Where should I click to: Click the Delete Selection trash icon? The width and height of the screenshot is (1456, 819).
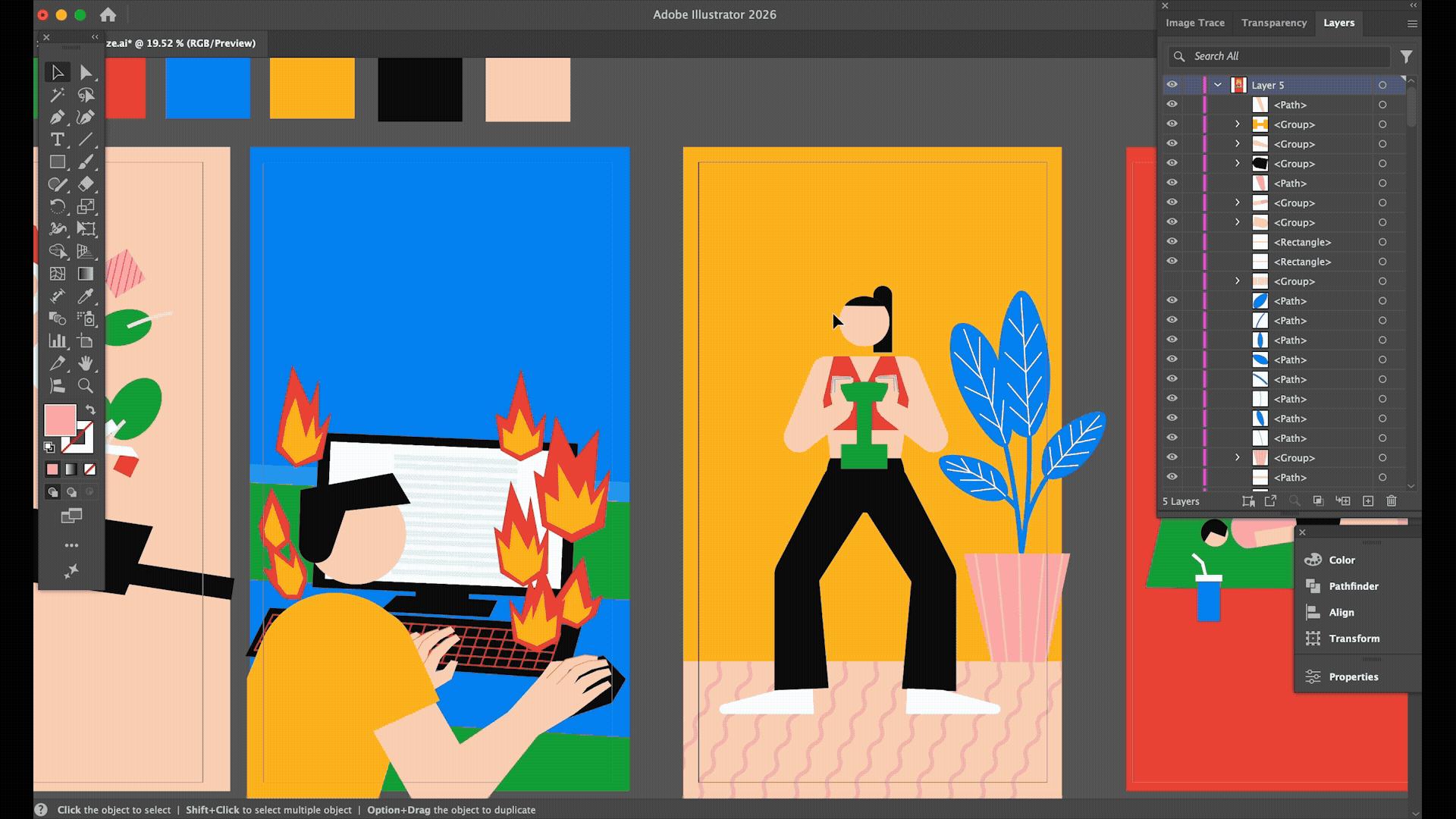(x=1391, y=501)
